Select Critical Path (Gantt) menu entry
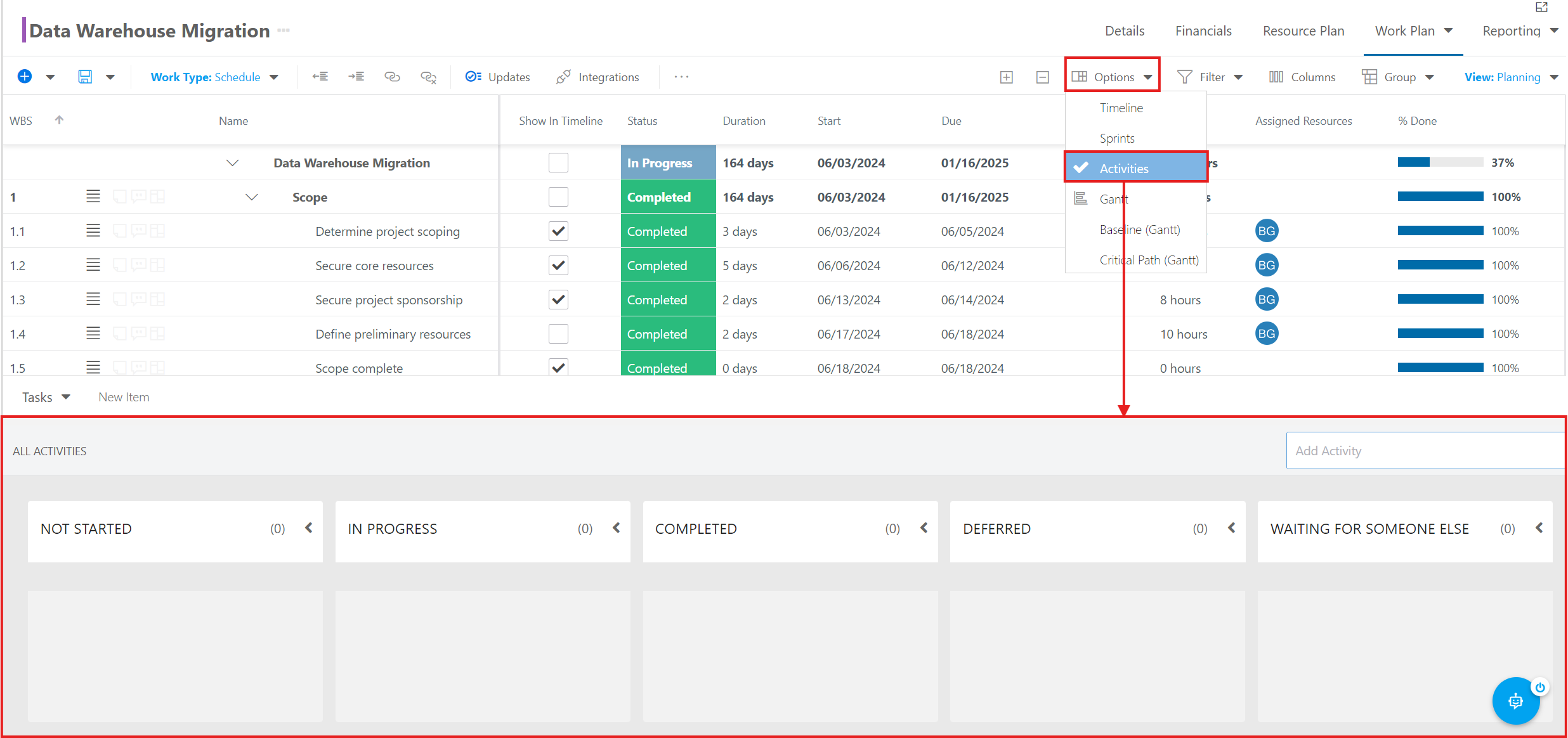The height and width of the screenshot is (738, 1568). pyautogui.click(x=1136, y=260)
